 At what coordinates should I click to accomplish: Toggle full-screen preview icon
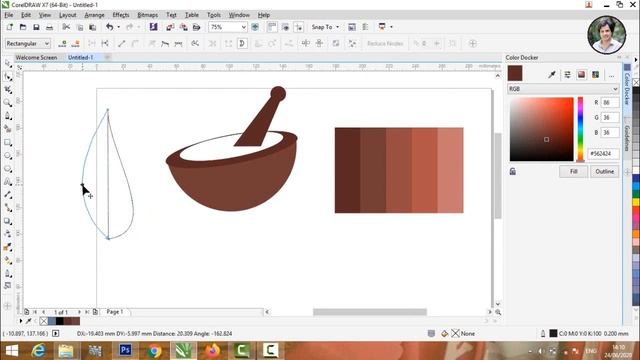click(255, 27)
